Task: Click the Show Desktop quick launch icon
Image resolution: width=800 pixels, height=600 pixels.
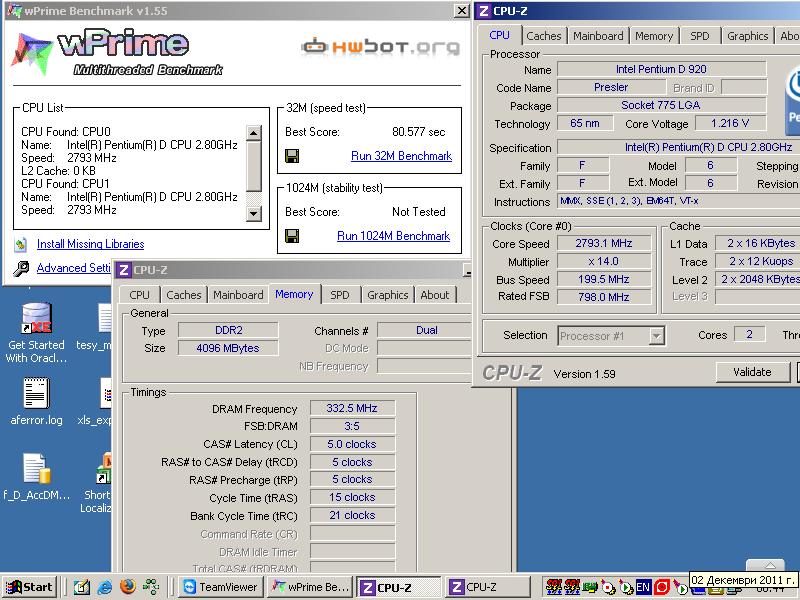Action: pos(82,587)
